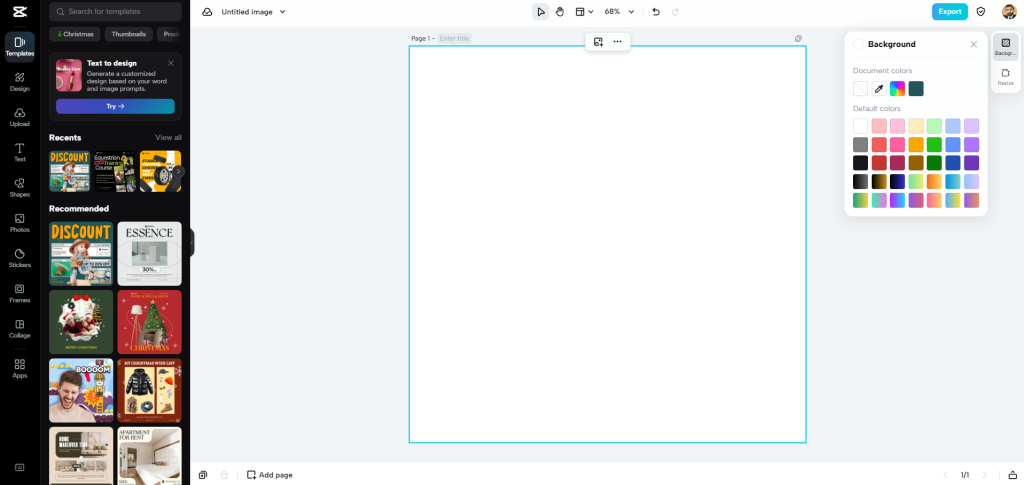
Task: Close the Background panel
Action: (x=973, y=44)
